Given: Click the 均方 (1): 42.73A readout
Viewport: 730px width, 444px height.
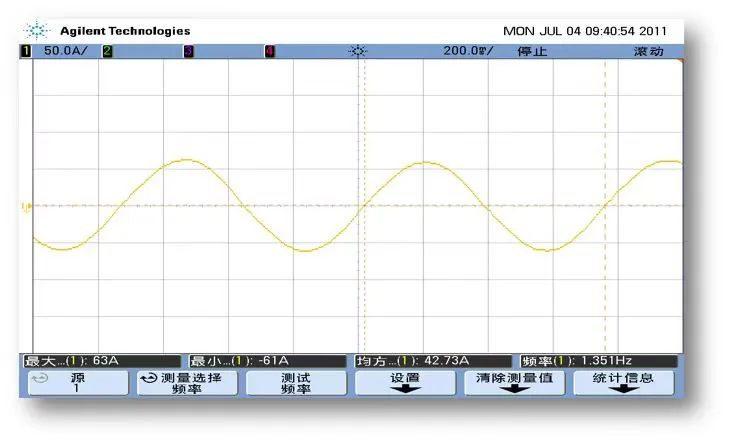Looking at the screenshot, I should 433,361.
